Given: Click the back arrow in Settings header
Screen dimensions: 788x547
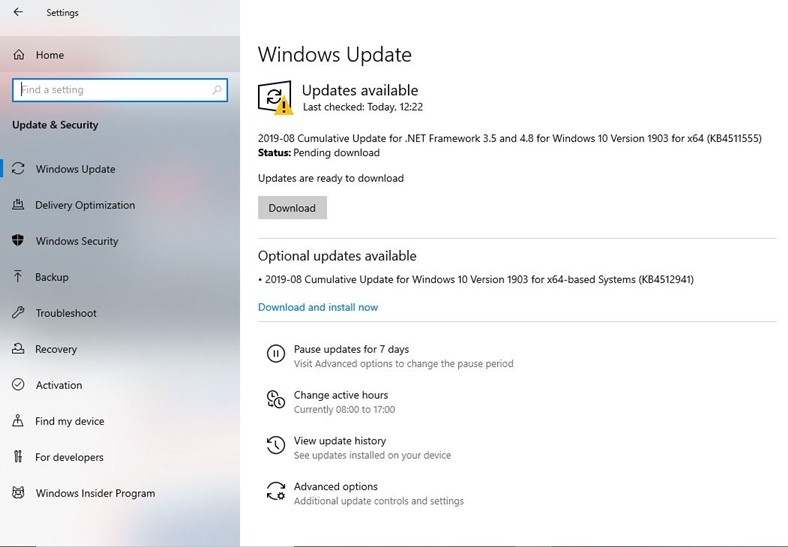Looking at the screenshot, I should point(18,12).
